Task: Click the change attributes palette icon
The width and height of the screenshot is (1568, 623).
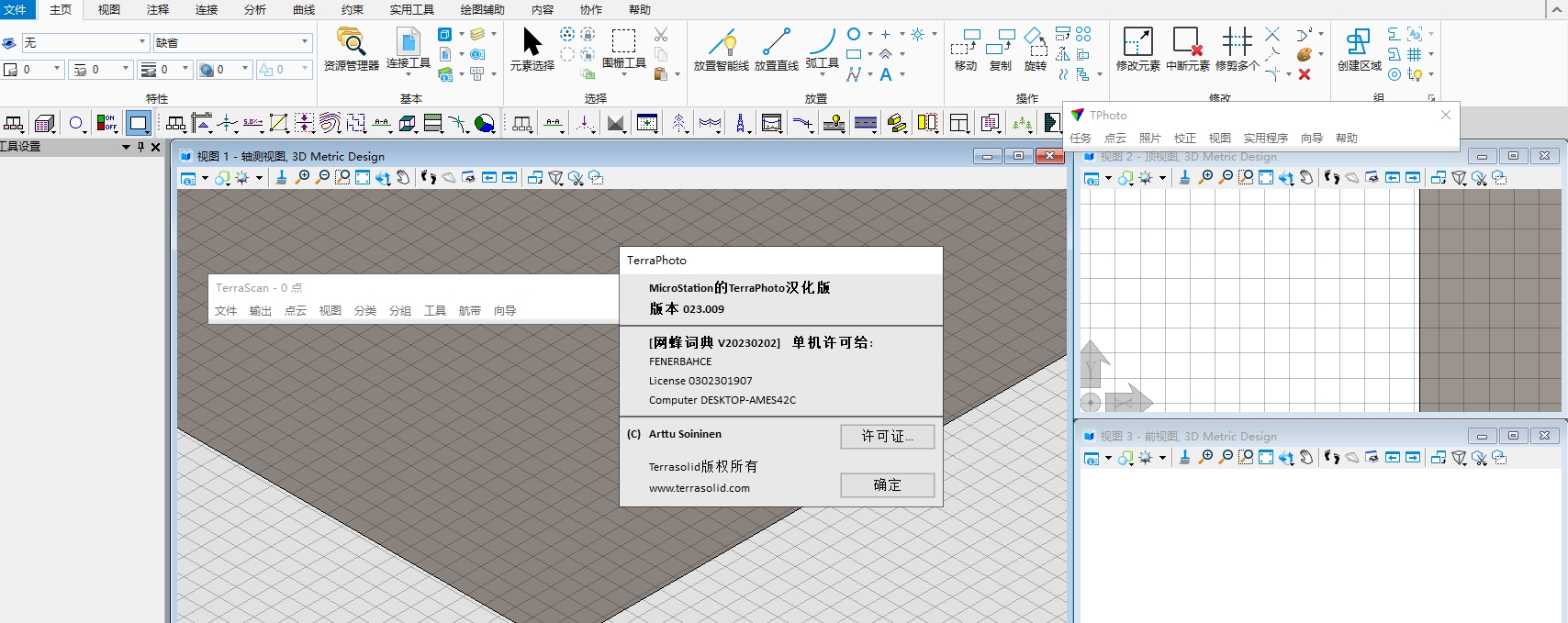Action: pyautogui.click(x=1305, y=55)
